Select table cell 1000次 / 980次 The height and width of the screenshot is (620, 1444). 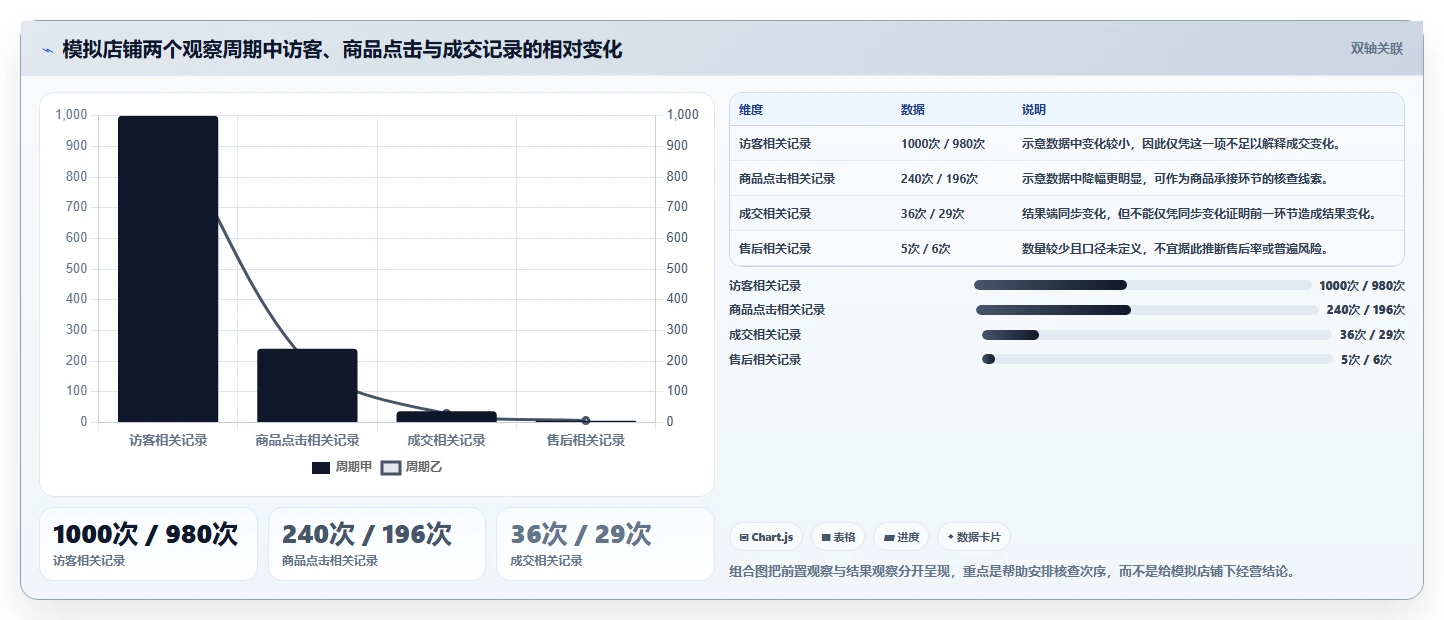click(x=943, y=144)
